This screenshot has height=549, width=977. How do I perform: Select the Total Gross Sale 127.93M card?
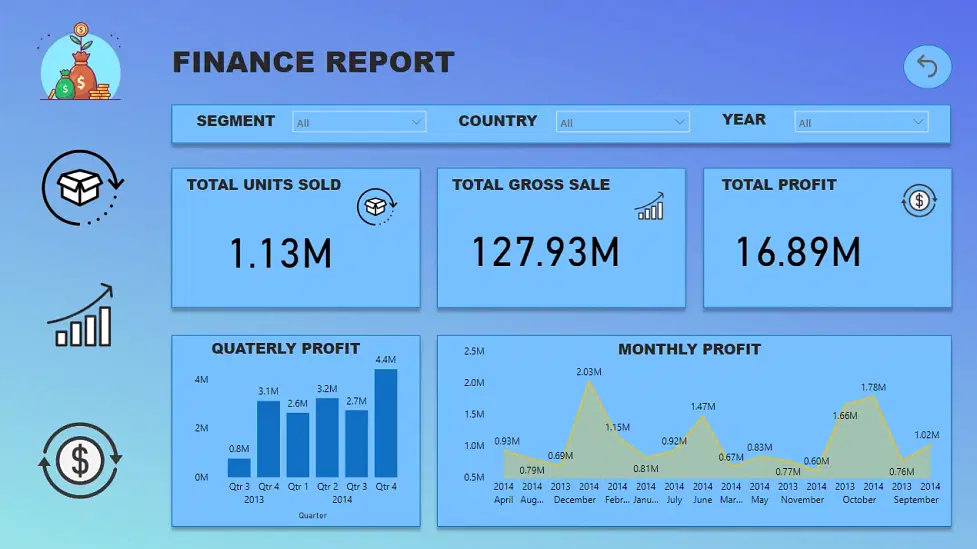561,238
